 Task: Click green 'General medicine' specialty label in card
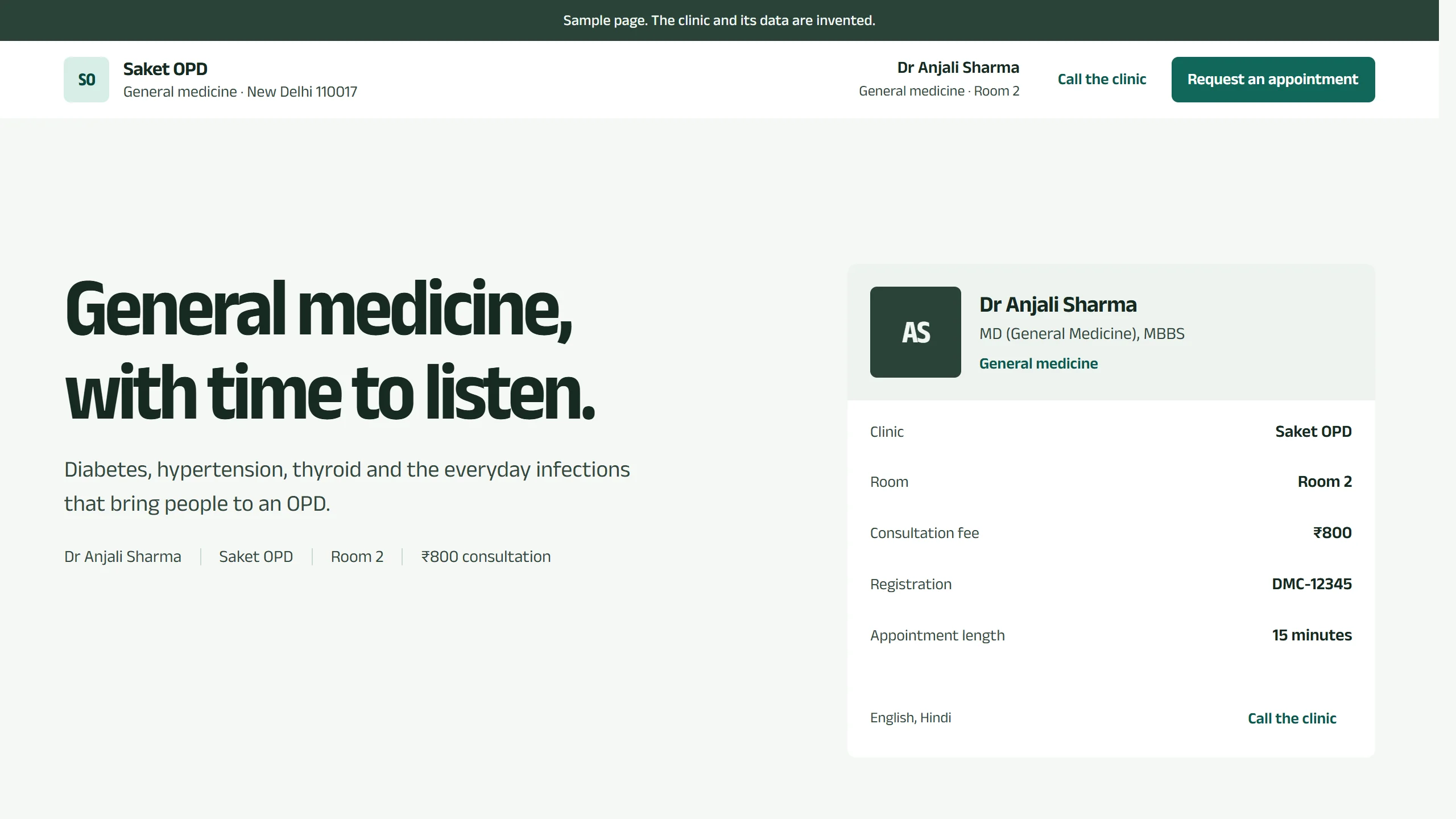[1039, 363]
